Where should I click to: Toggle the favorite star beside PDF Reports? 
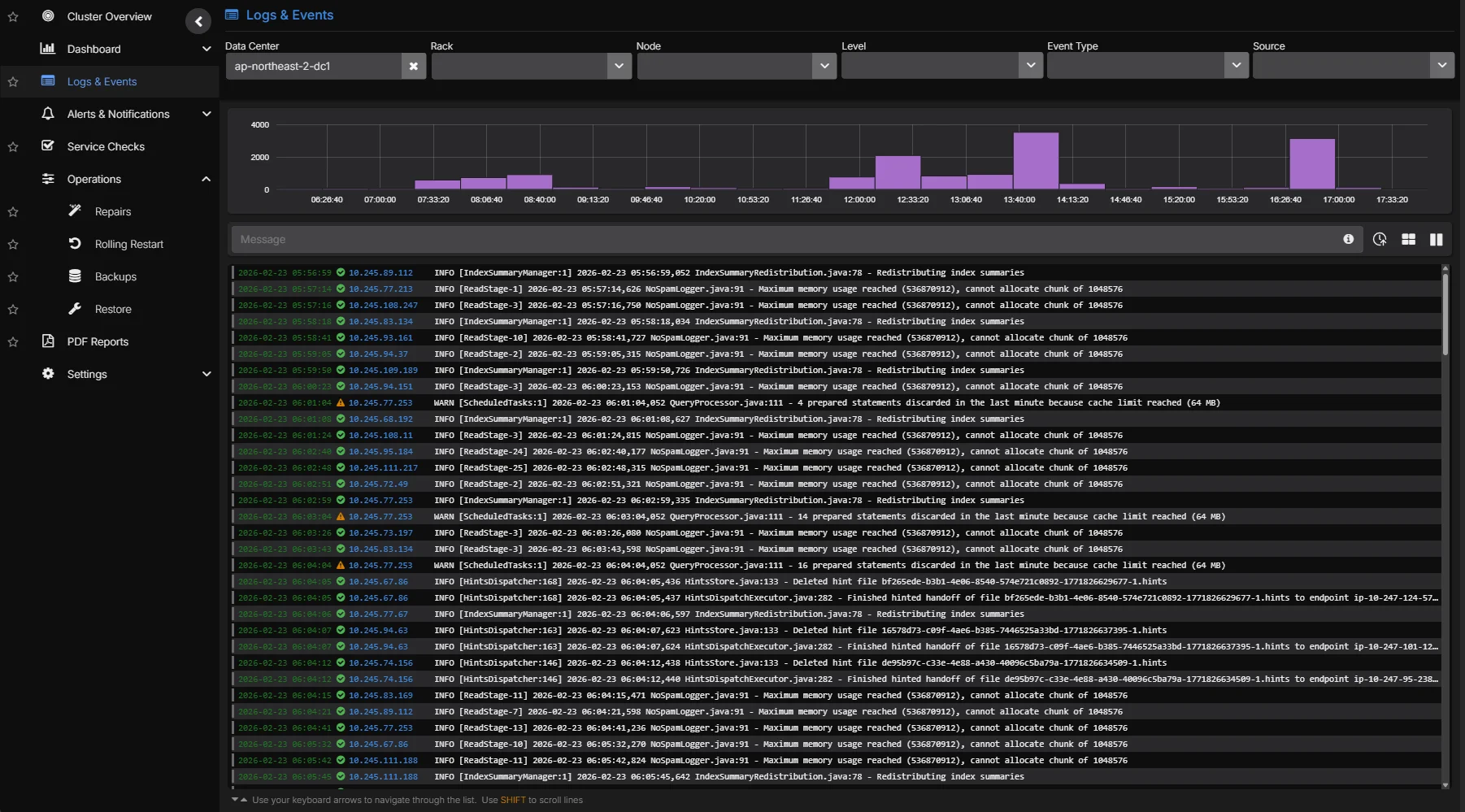pos(13,342)
